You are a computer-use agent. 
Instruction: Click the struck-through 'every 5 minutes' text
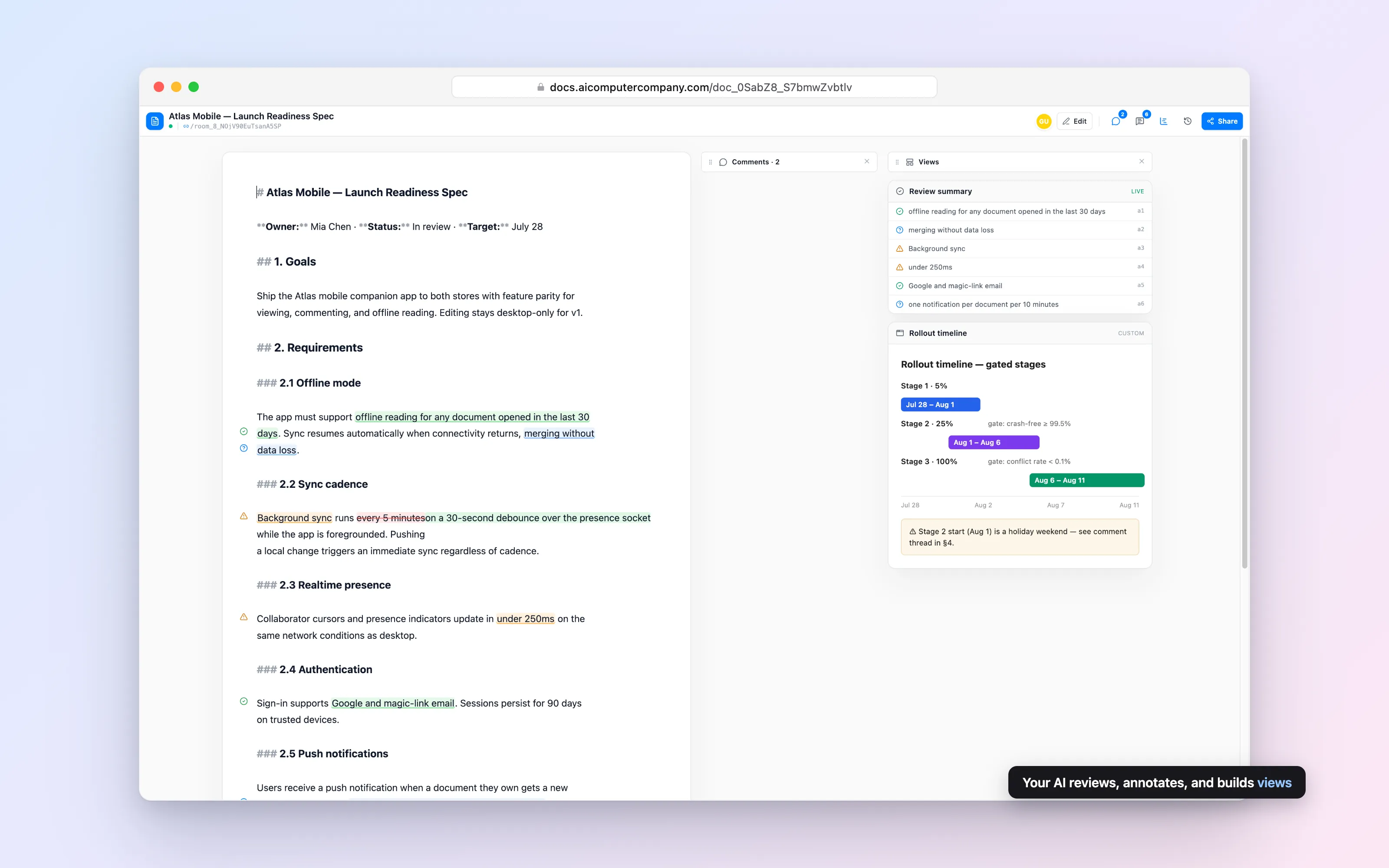click(391, 518)
